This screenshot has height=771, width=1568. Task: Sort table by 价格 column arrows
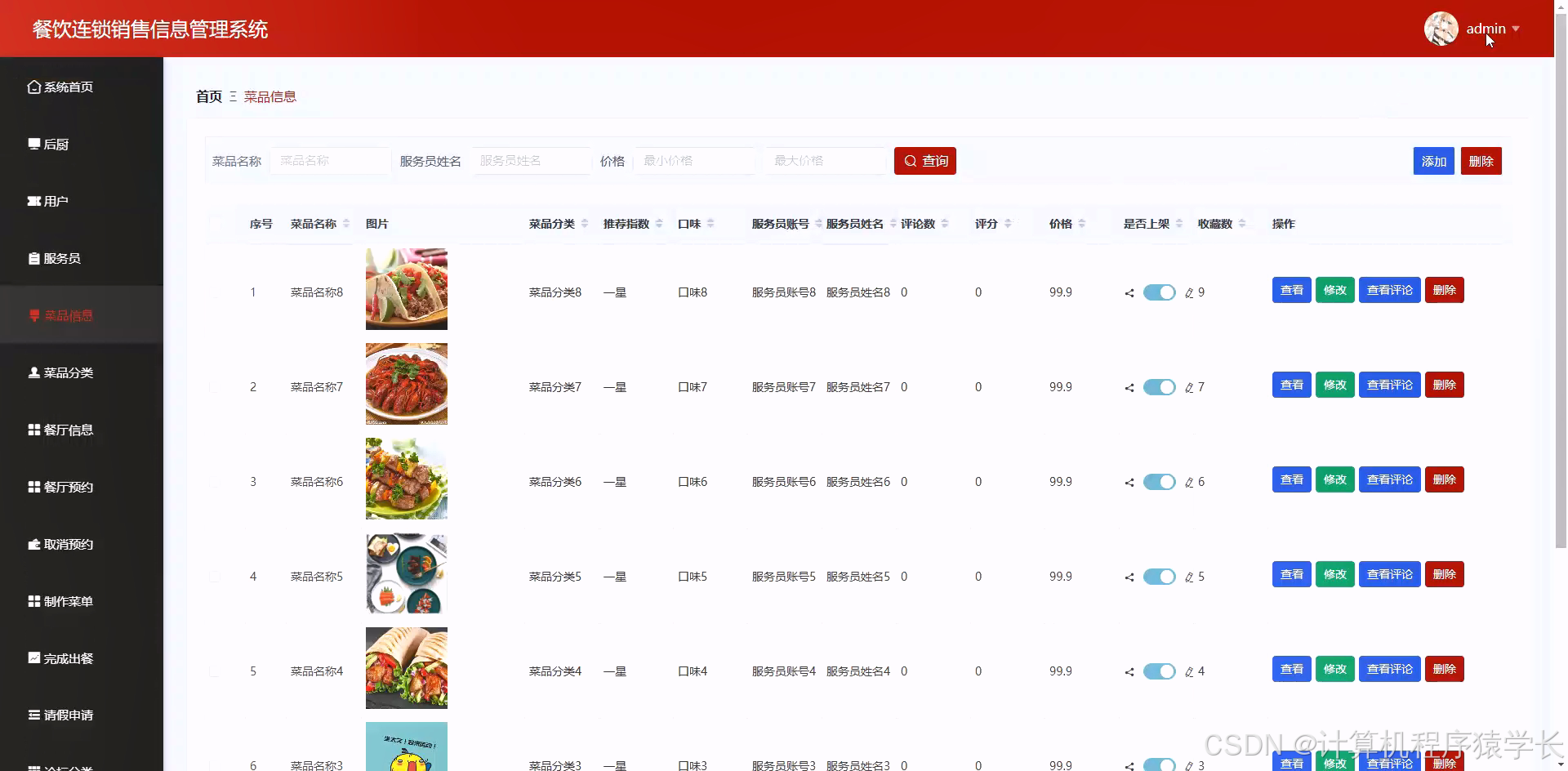(x=1082, y=224)
